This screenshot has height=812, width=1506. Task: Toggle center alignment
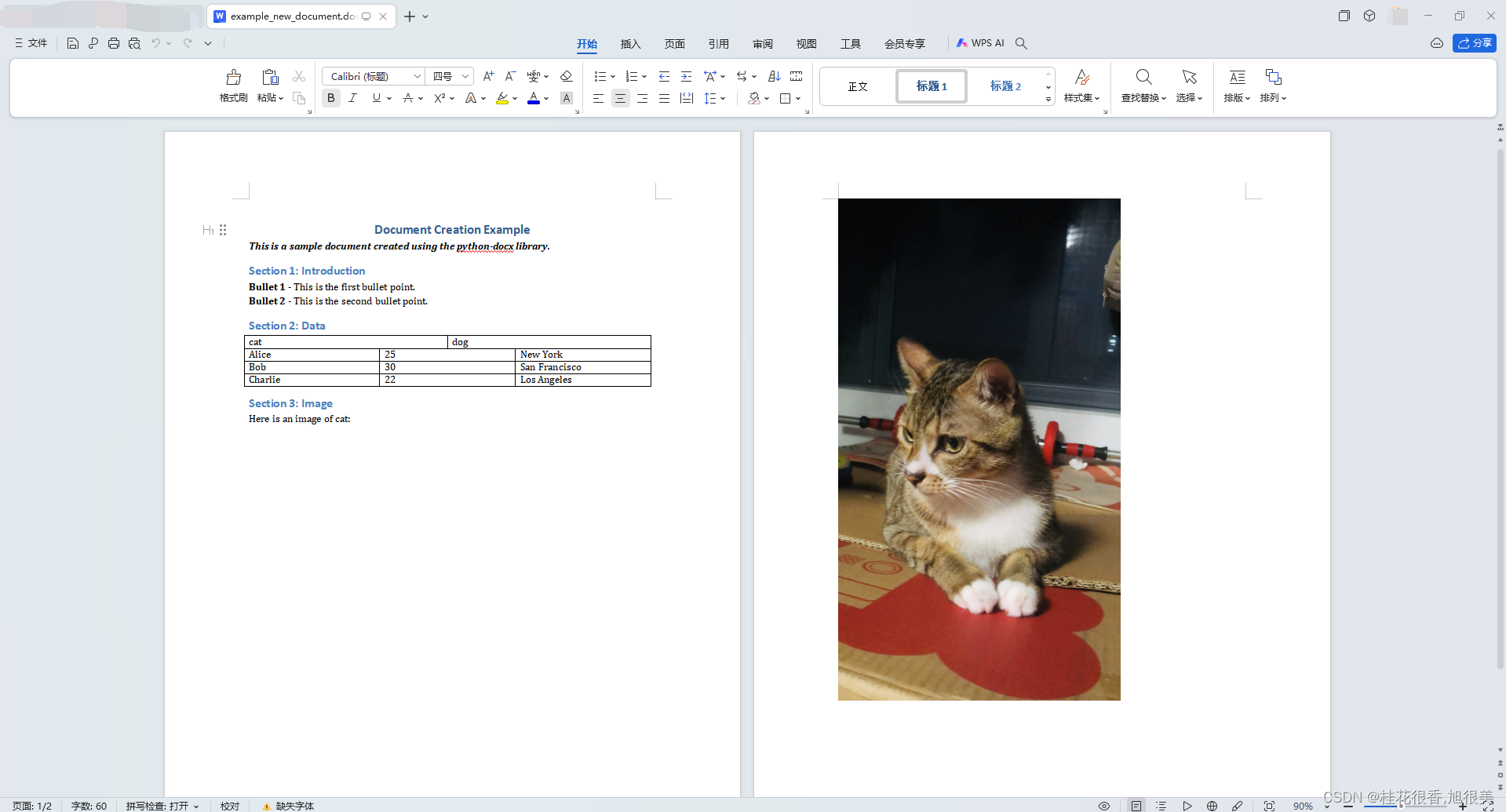[x=620, y=98]
